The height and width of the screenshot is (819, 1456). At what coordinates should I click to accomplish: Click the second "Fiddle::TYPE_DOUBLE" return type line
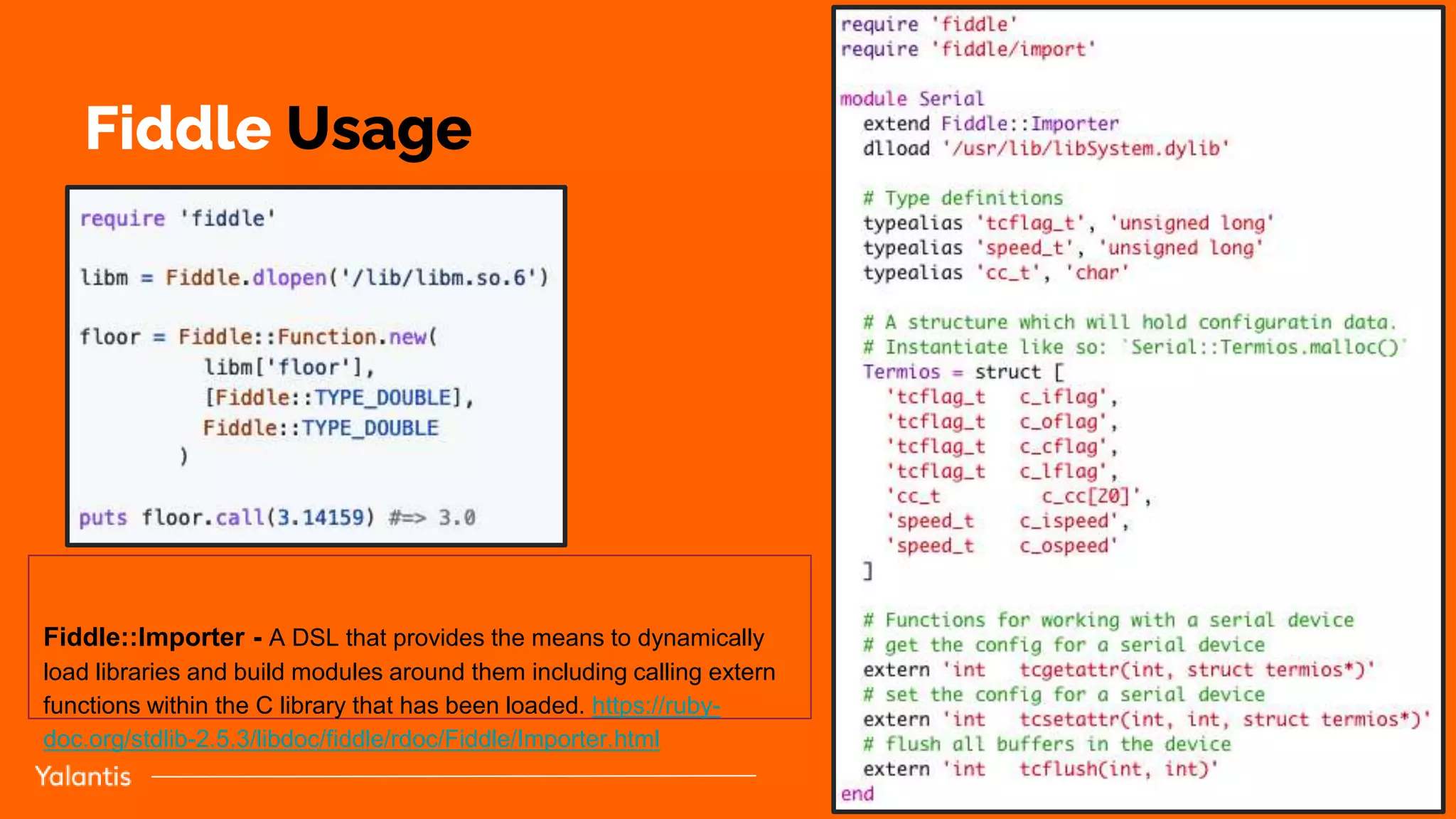click(321, 428)
